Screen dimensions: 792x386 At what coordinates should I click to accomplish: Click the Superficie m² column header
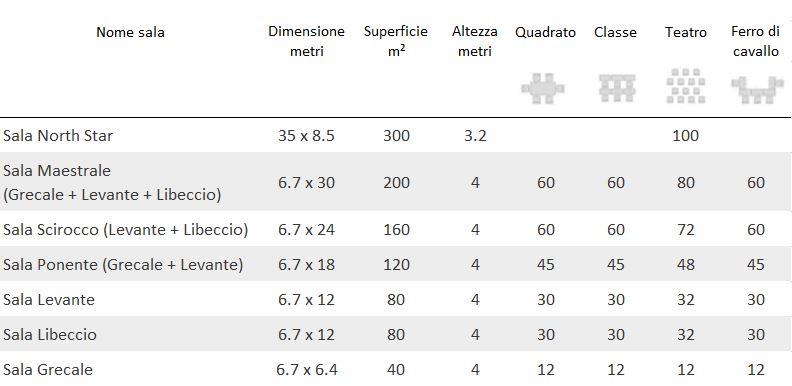(x=395, y=41)
